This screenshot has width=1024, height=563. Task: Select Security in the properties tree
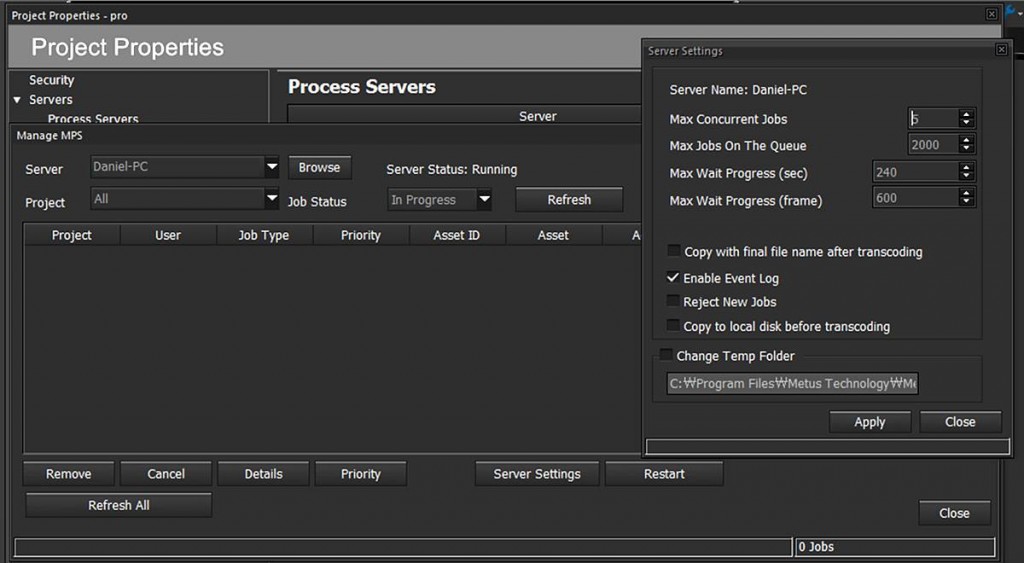52,80
